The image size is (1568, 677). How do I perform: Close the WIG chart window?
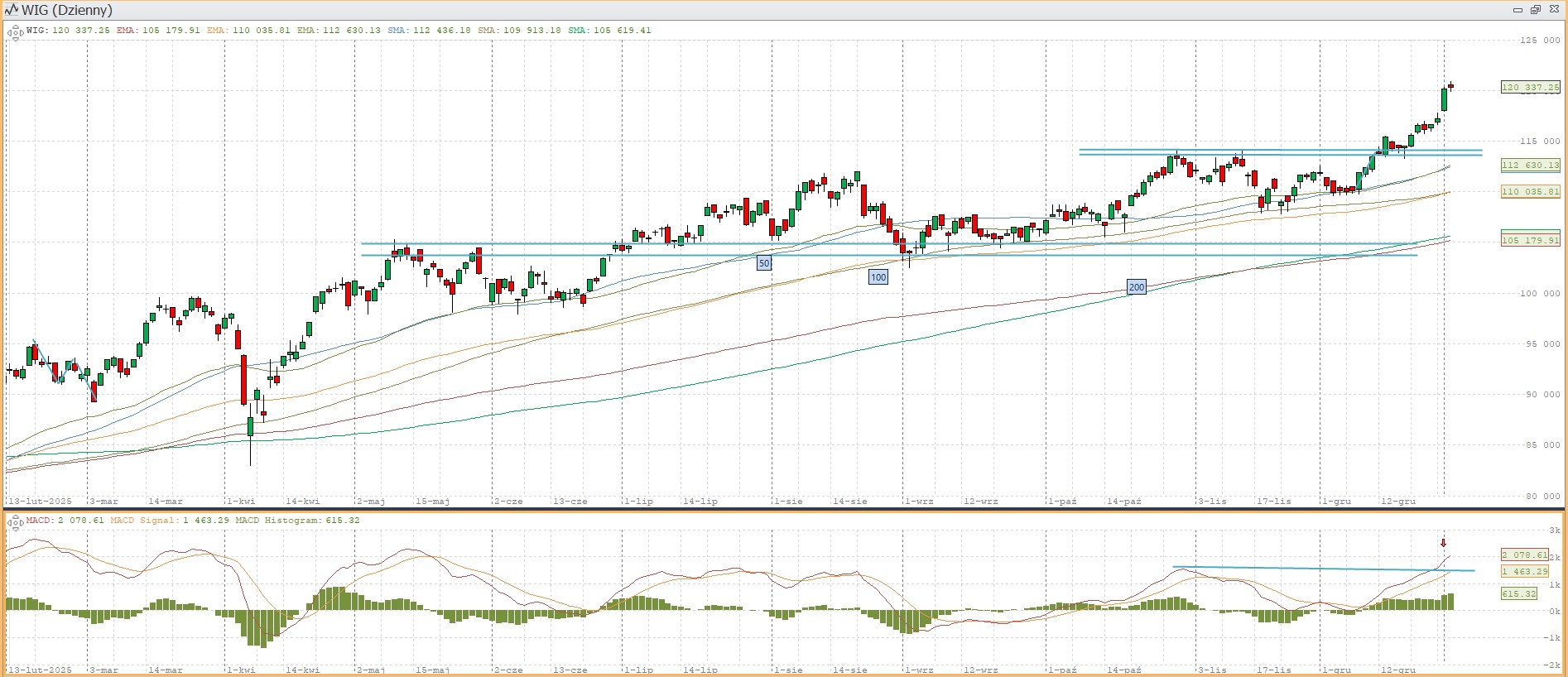click(1554, 10)
